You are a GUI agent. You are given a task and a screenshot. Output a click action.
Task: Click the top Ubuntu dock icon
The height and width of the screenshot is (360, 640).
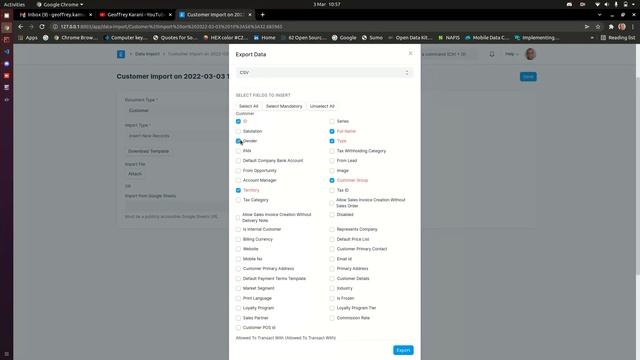click(x=7, y=16)
